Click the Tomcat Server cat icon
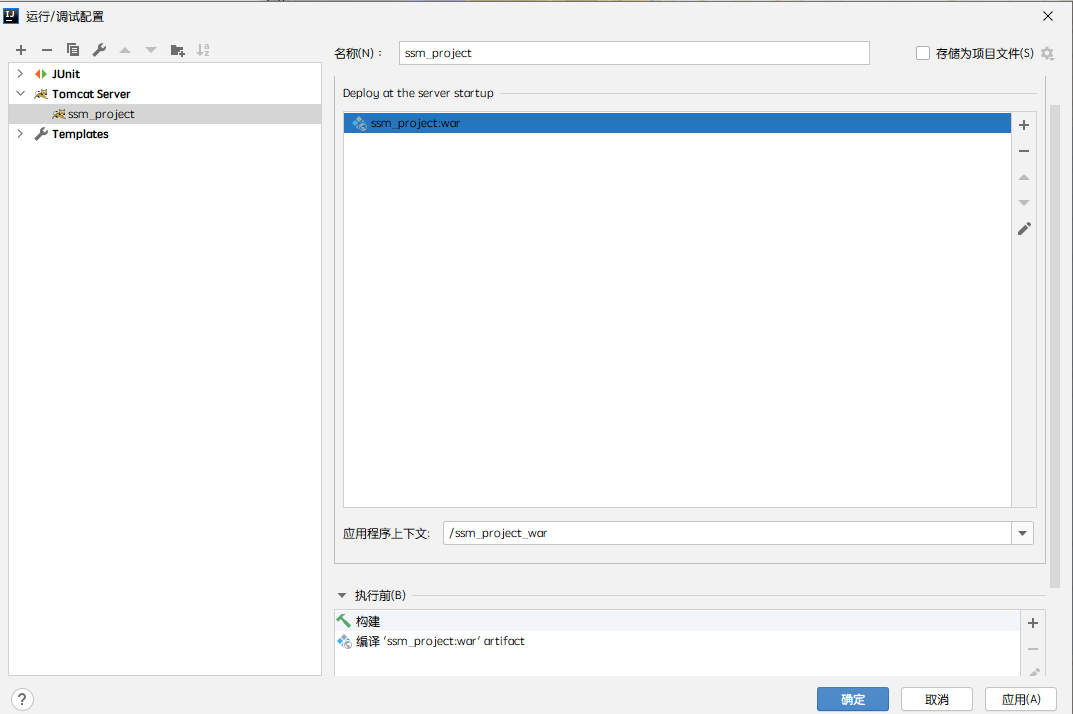1073x714 pixels. pos(41,94)
